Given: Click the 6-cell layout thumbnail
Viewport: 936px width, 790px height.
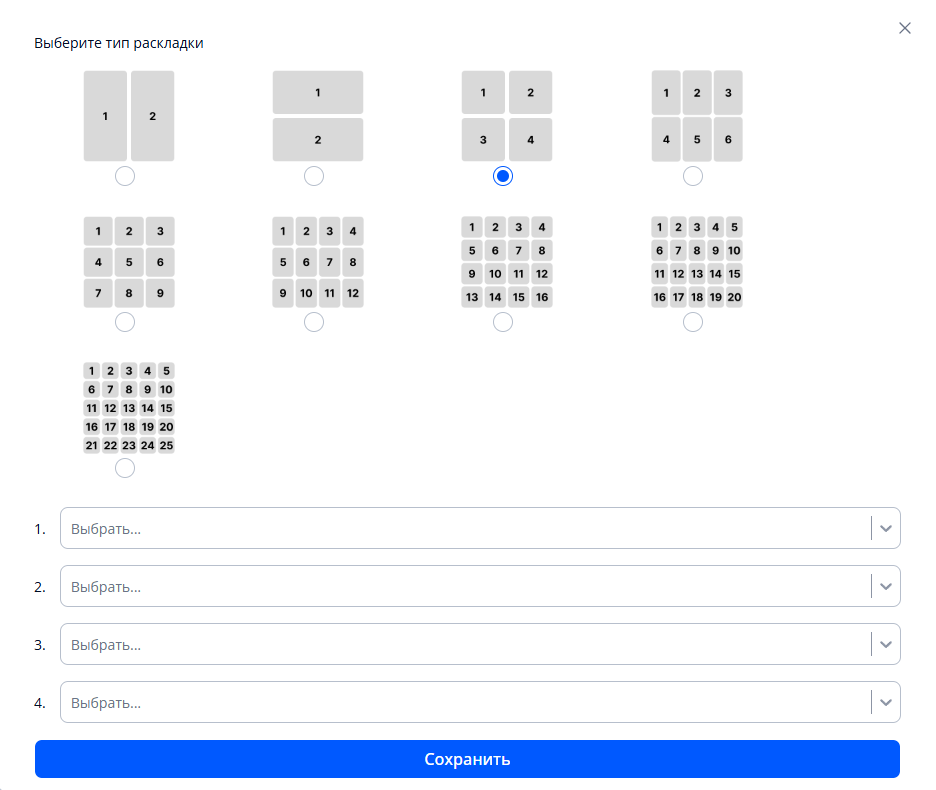Looking at the screenshot, I should pyautogui.click(x=697, y=116).
